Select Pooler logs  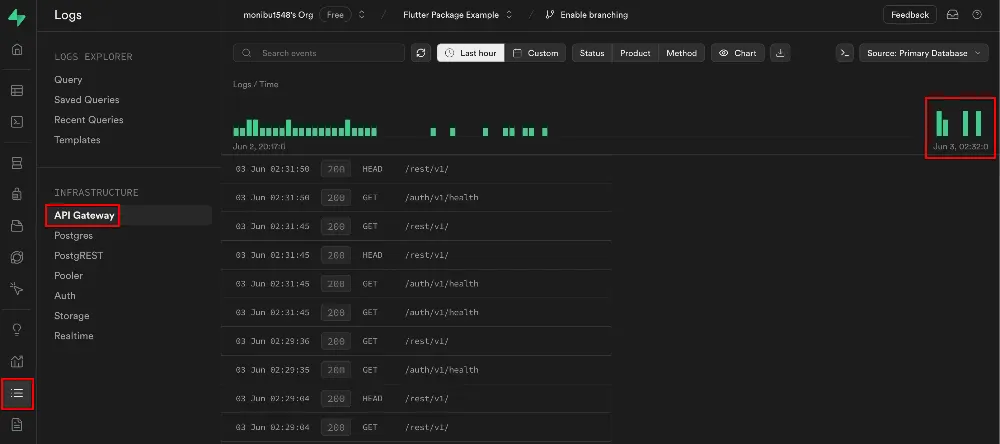(68, 276)
